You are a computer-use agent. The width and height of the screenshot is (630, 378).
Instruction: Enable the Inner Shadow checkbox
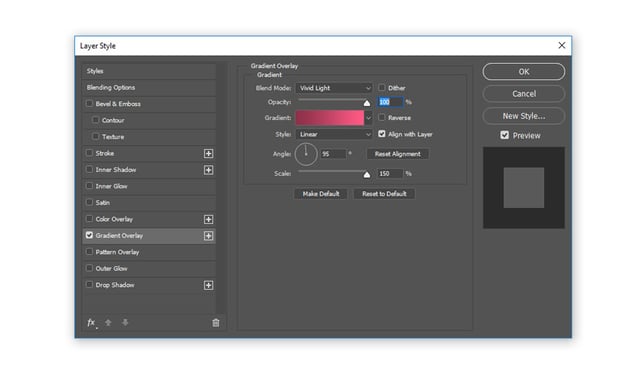pyautogui.click(x=89, y=169)
